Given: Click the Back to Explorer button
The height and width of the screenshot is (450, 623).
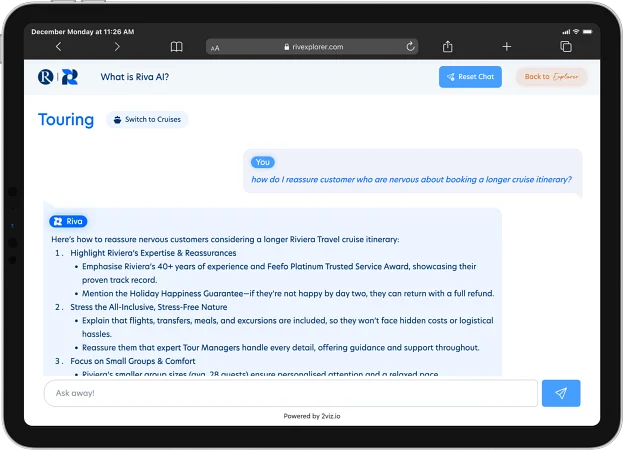Looking at the screenshot, I should [551, 77].
